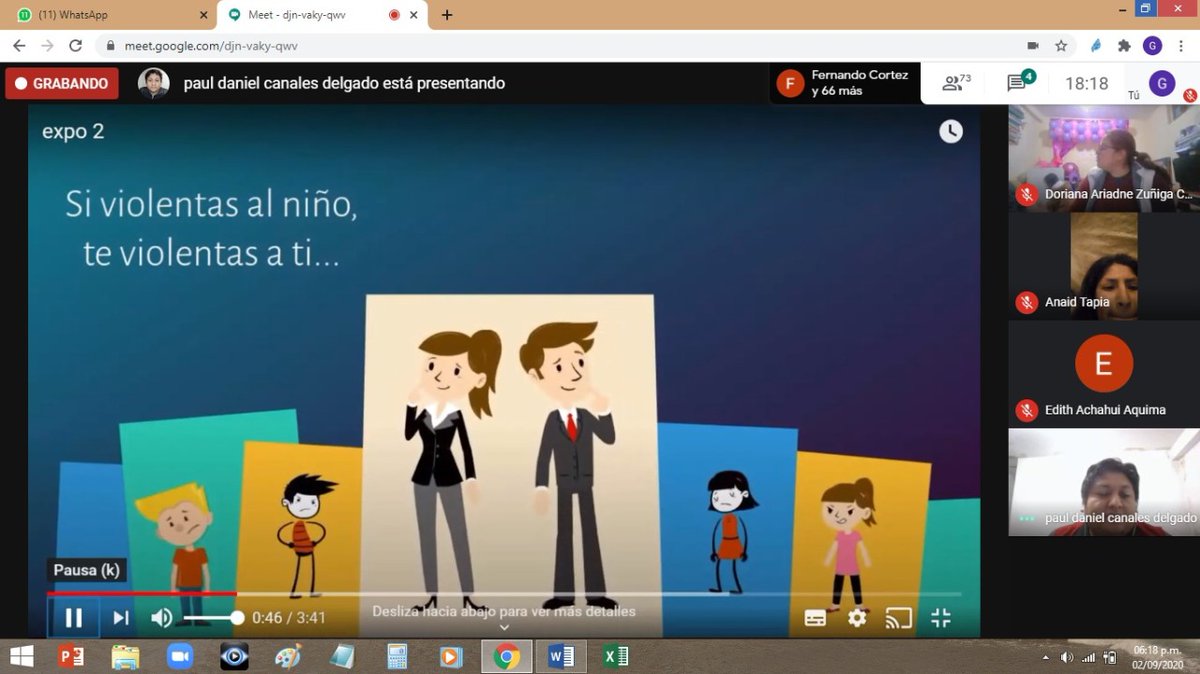Select Edith Achahui Aquima tile
1200x674 pixels.
pos(1103,374)
